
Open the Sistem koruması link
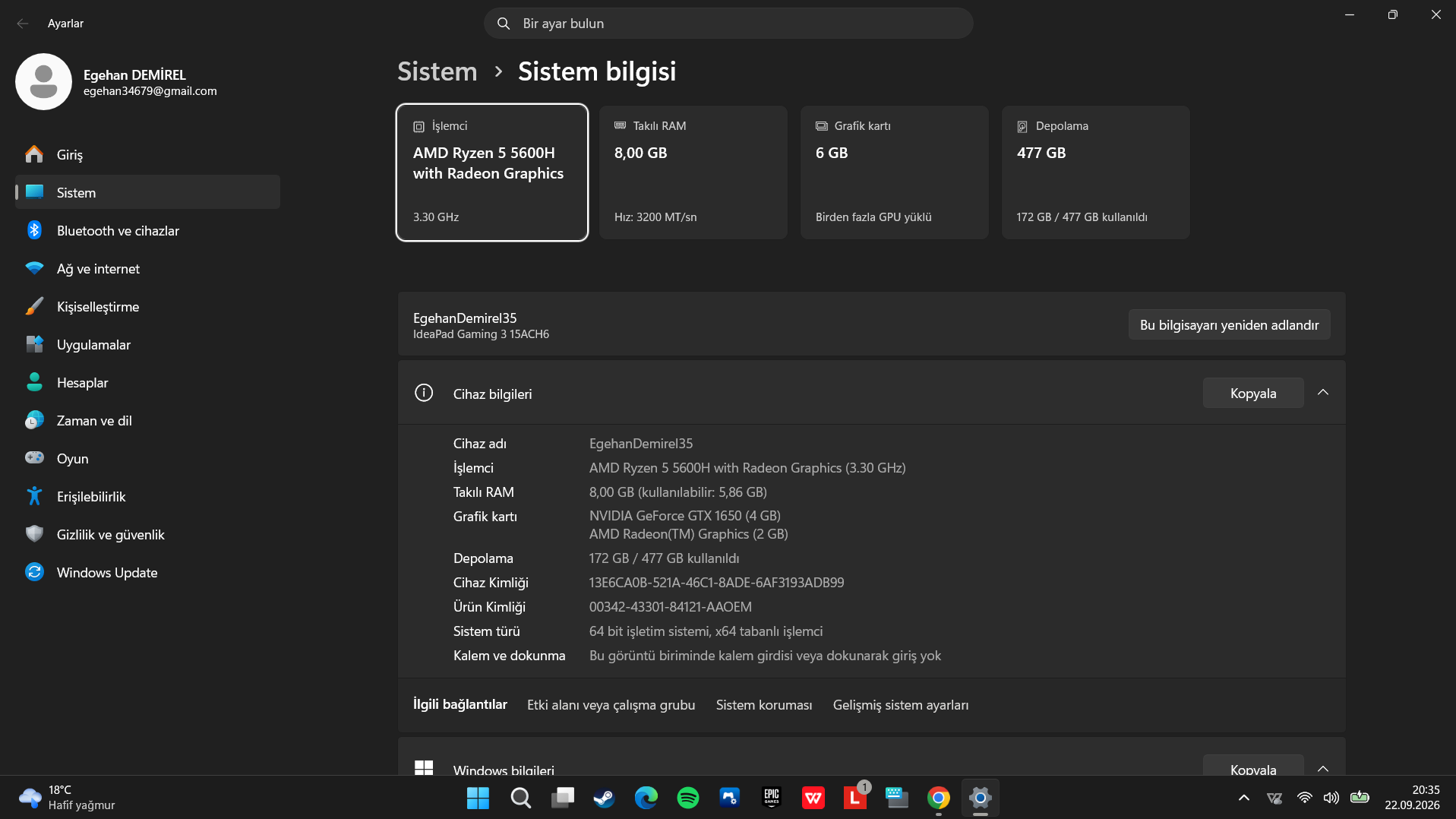click(764, 705)
